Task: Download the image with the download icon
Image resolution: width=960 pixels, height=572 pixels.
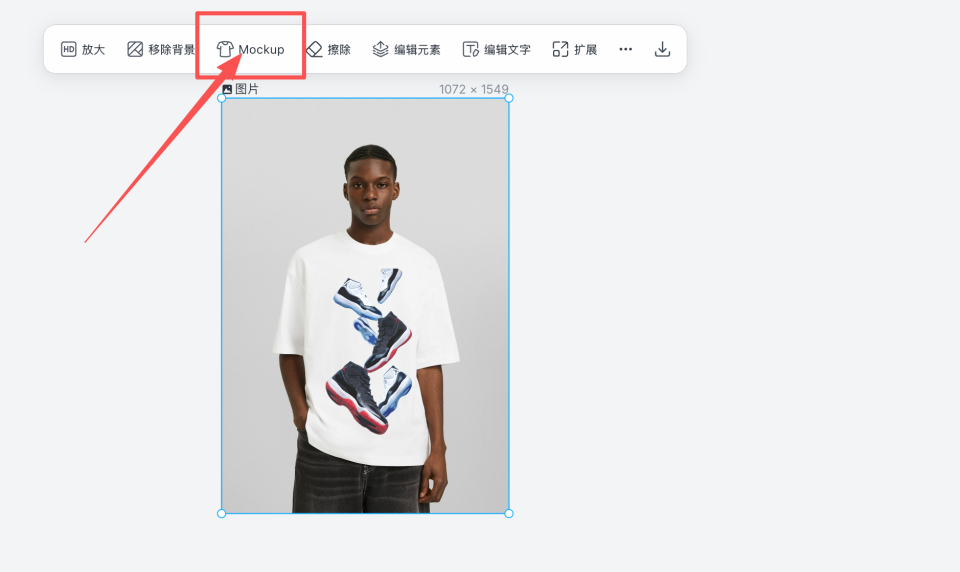Action: click(x=662, y=49)
